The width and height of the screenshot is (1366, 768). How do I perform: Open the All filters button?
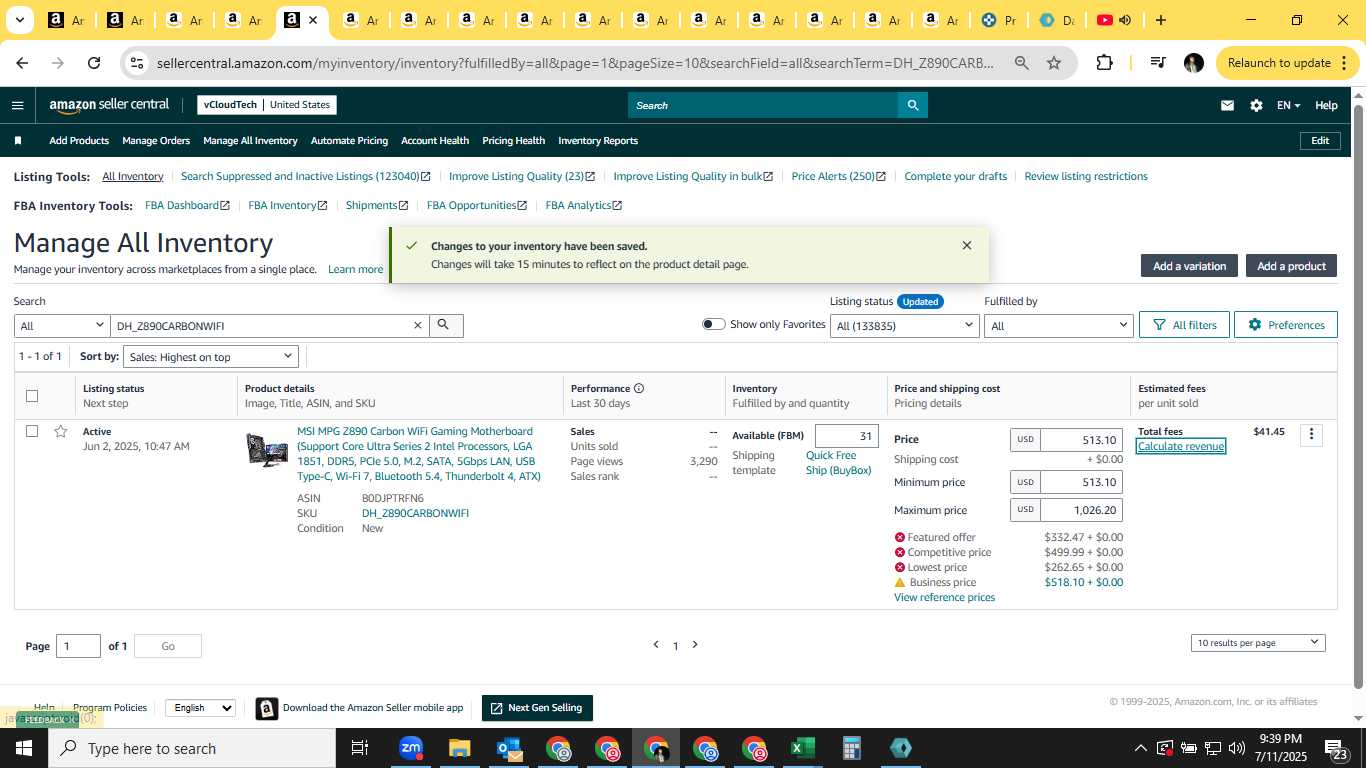[x=1184, y=325]
